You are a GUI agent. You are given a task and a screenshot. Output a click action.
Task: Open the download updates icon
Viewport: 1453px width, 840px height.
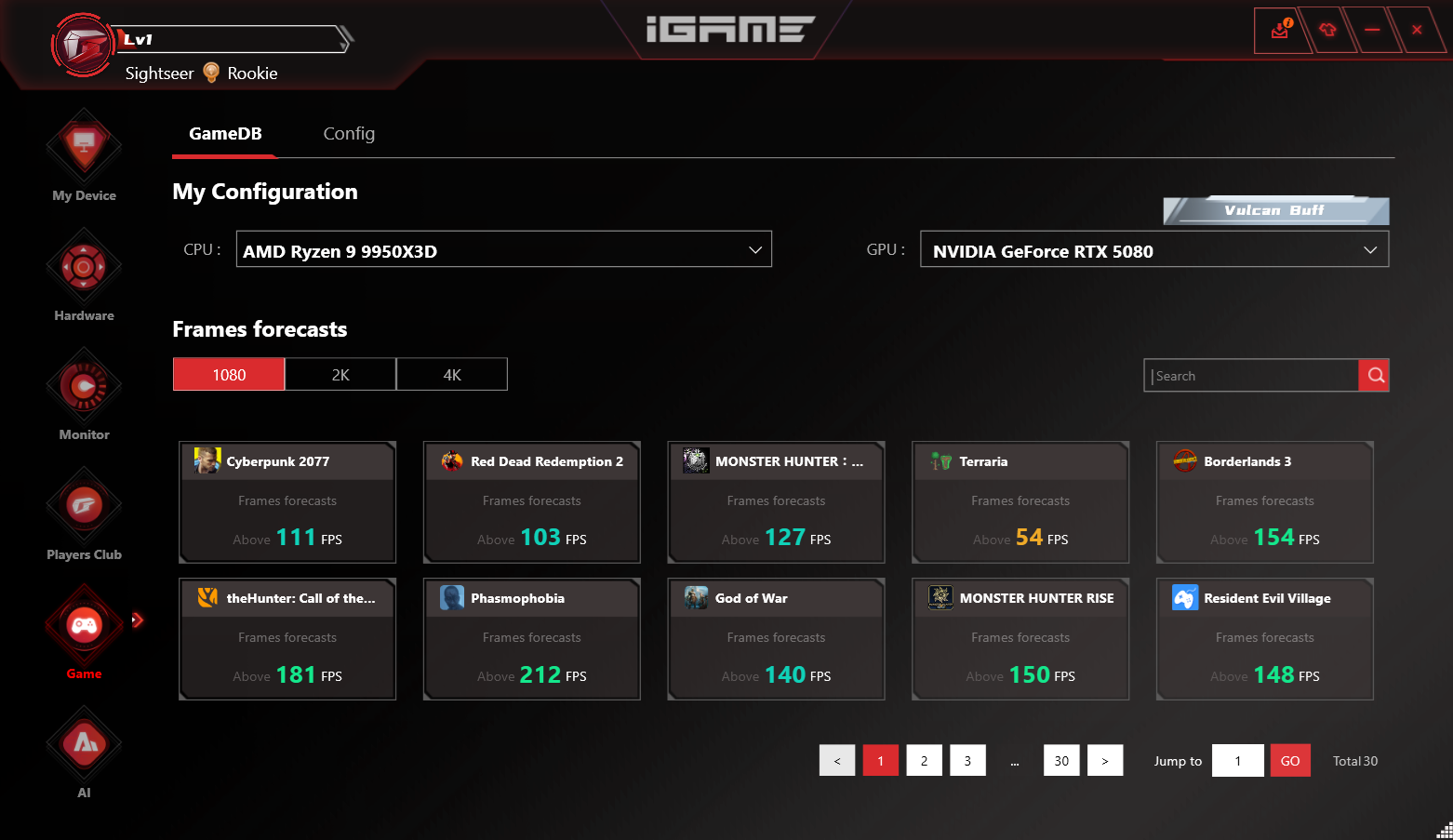pos(1282,30)
